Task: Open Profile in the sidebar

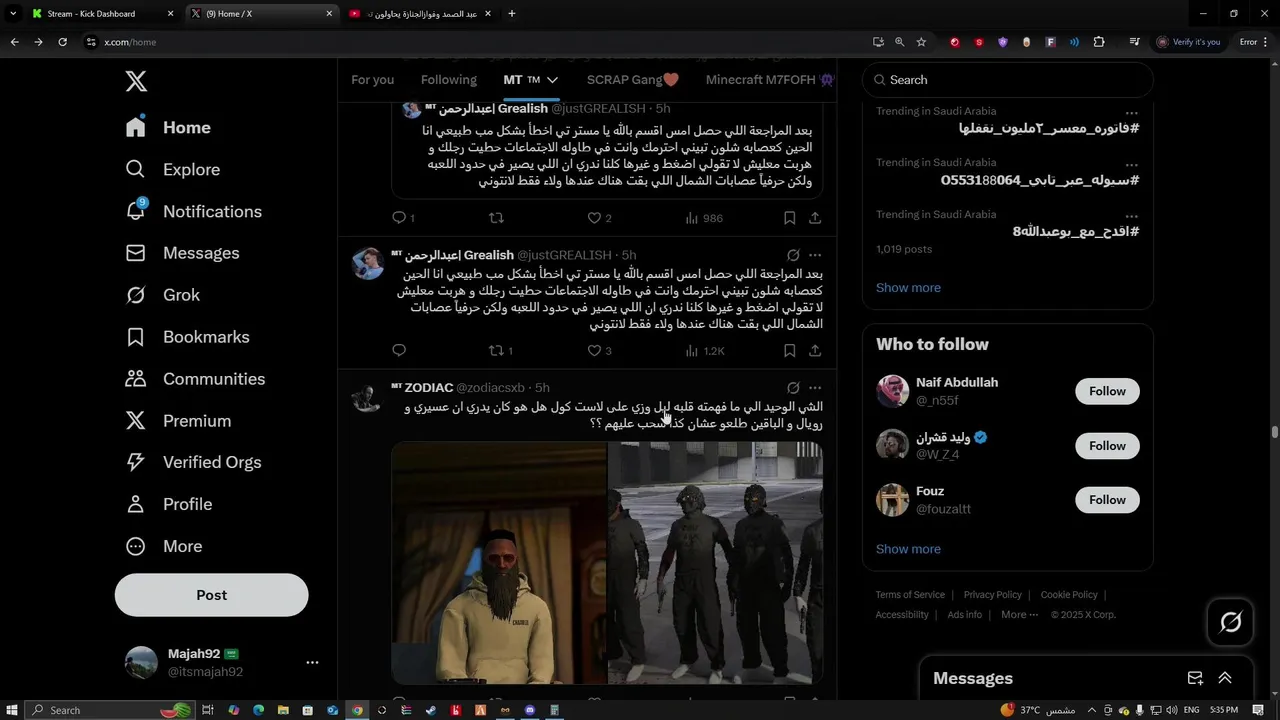Action: (168, 504)
